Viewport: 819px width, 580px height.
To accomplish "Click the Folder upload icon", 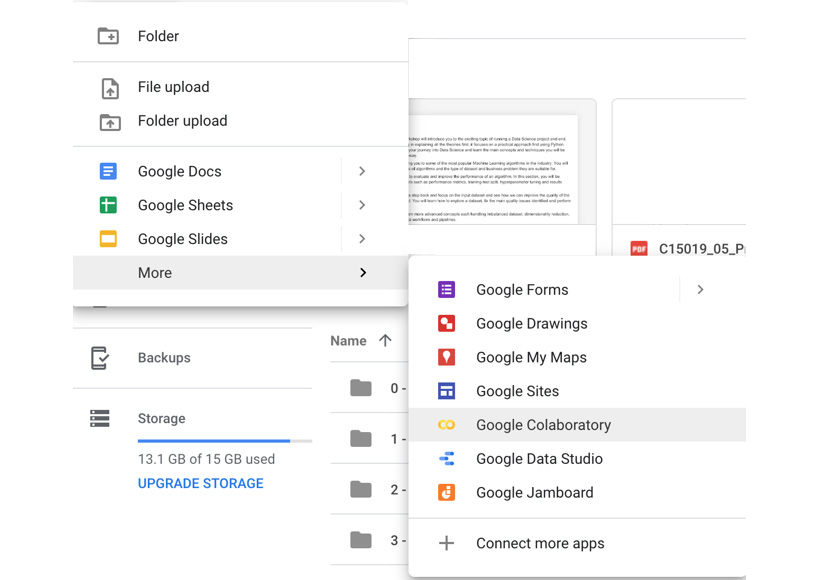I will (x=110, y=122).
